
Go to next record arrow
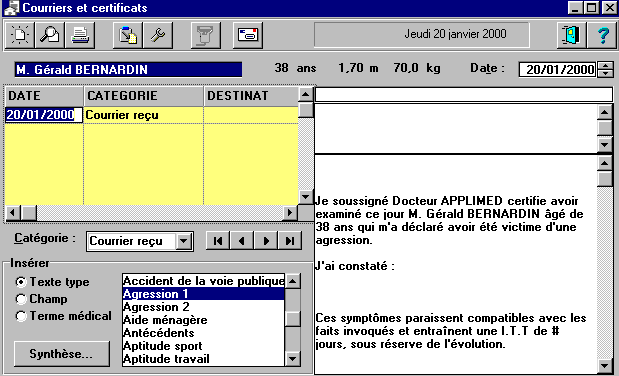click(266, 241)
